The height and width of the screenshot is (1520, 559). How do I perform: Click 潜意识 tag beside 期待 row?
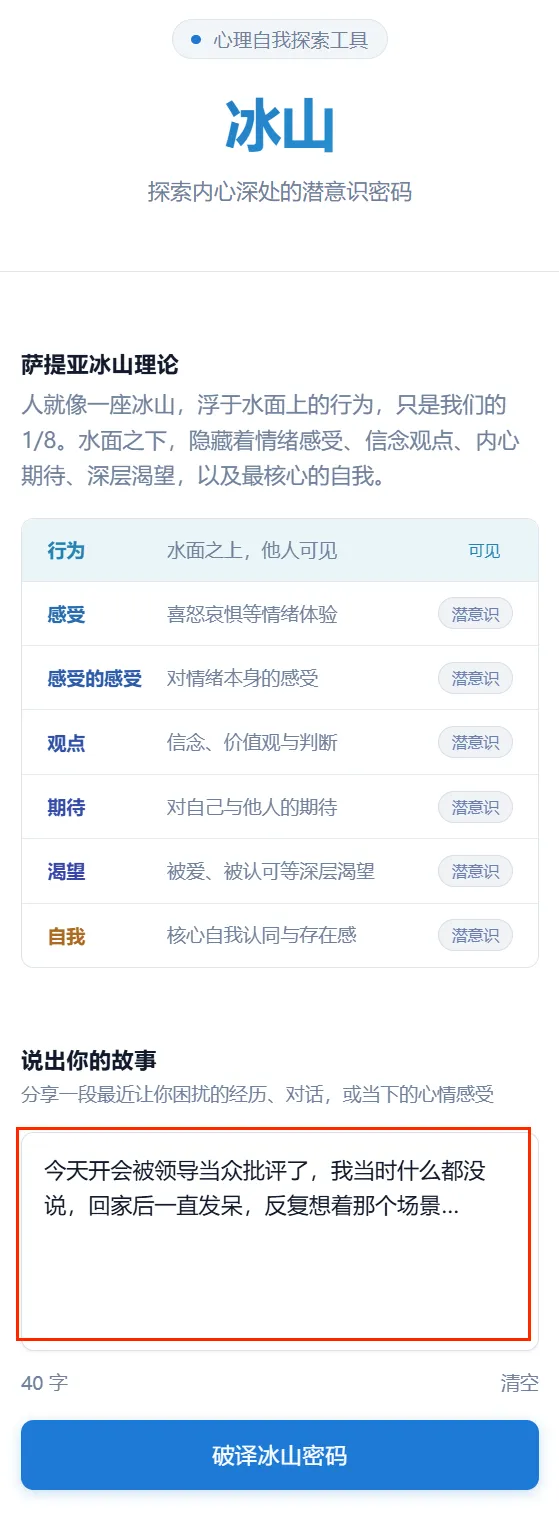coord(475,807)
